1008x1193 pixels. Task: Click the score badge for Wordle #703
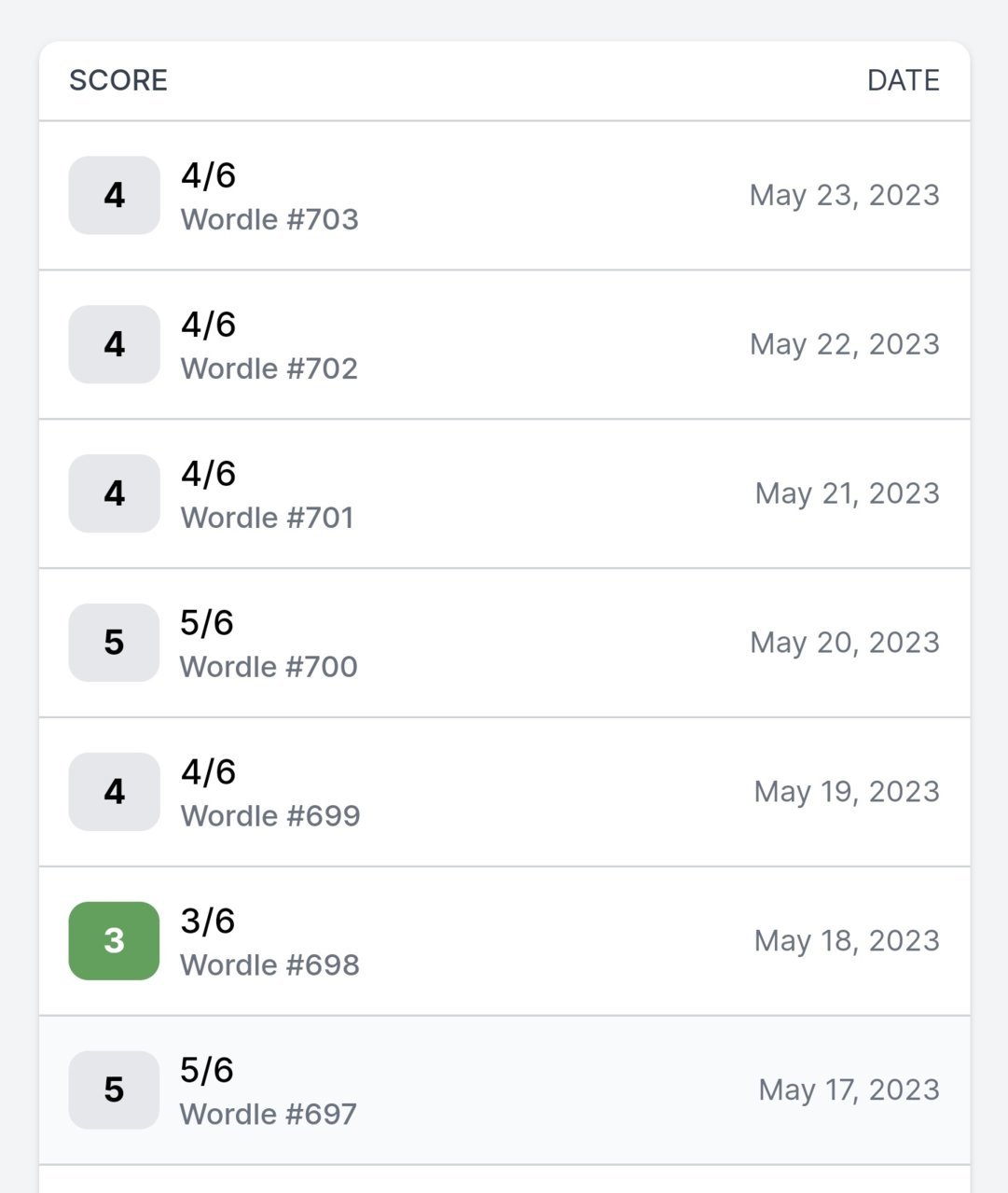[114, 195]
